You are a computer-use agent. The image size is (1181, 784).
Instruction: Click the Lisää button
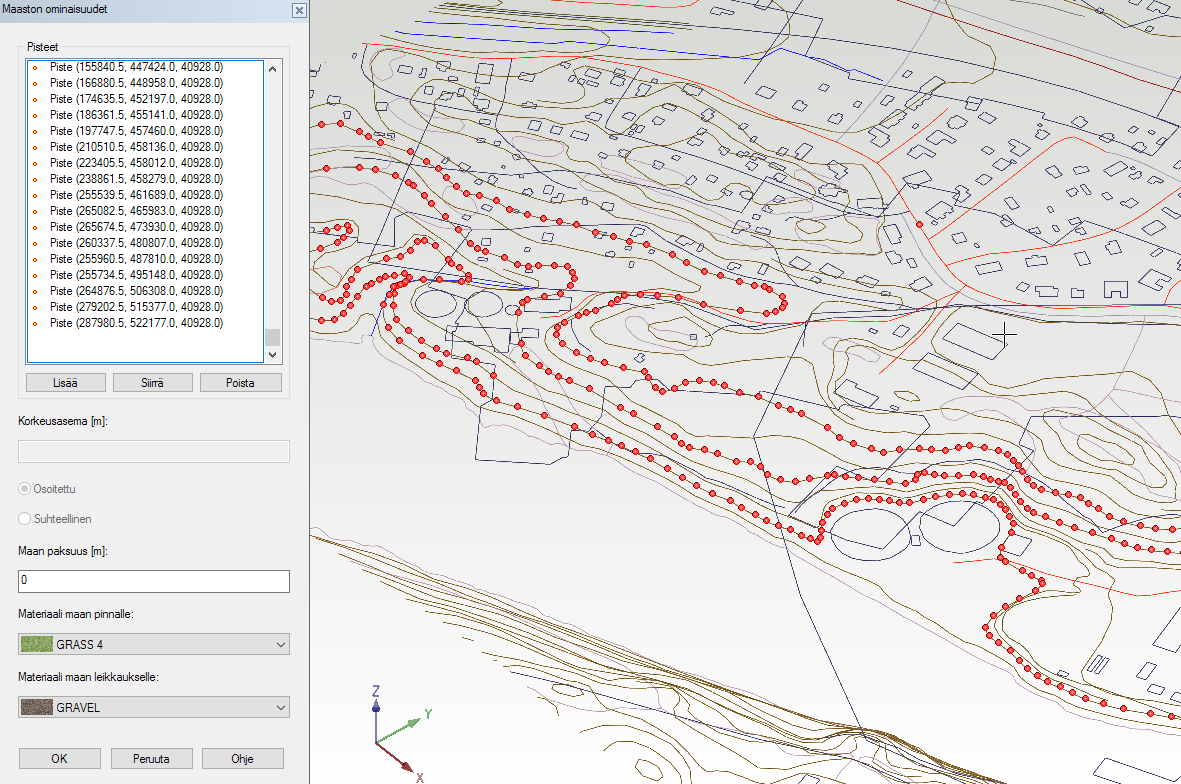(66, 383)
